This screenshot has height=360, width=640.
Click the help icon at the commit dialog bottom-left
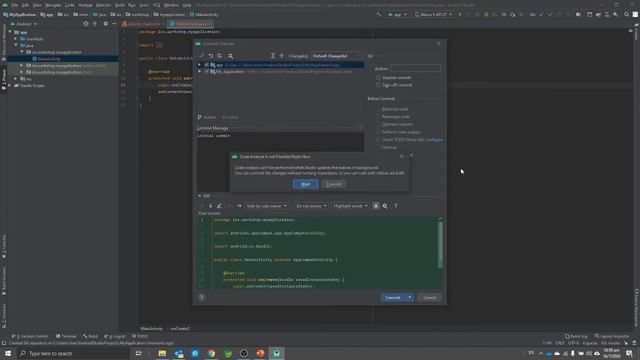[x=202, y=298]
